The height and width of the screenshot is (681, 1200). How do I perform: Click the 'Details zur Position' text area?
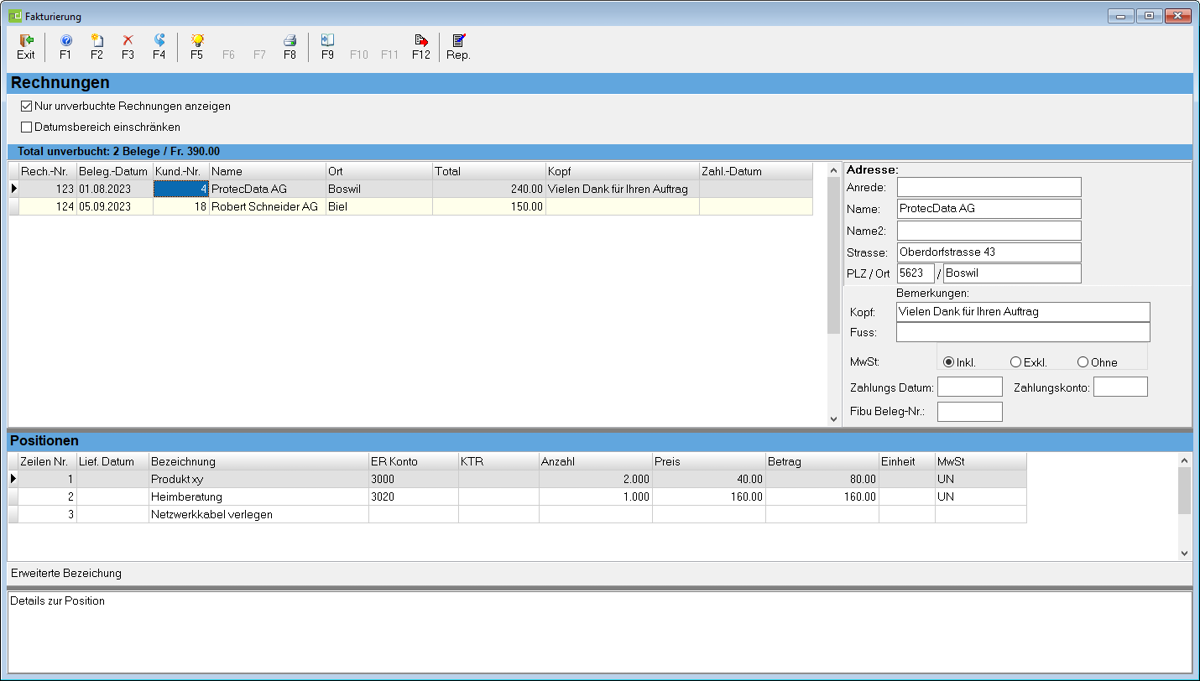tap(600, 631)
